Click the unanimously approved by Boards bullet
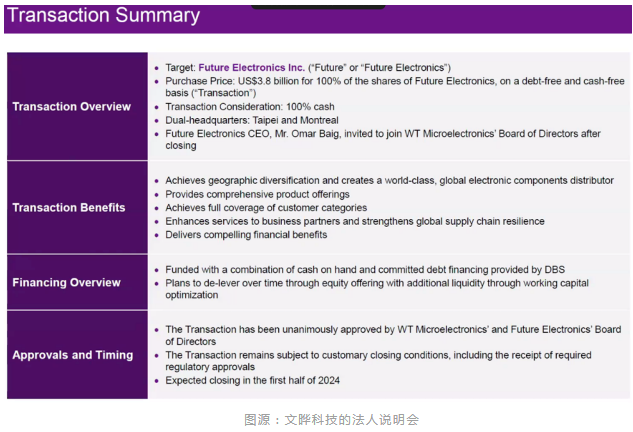The image size is (633, 432). coord(392,330)
